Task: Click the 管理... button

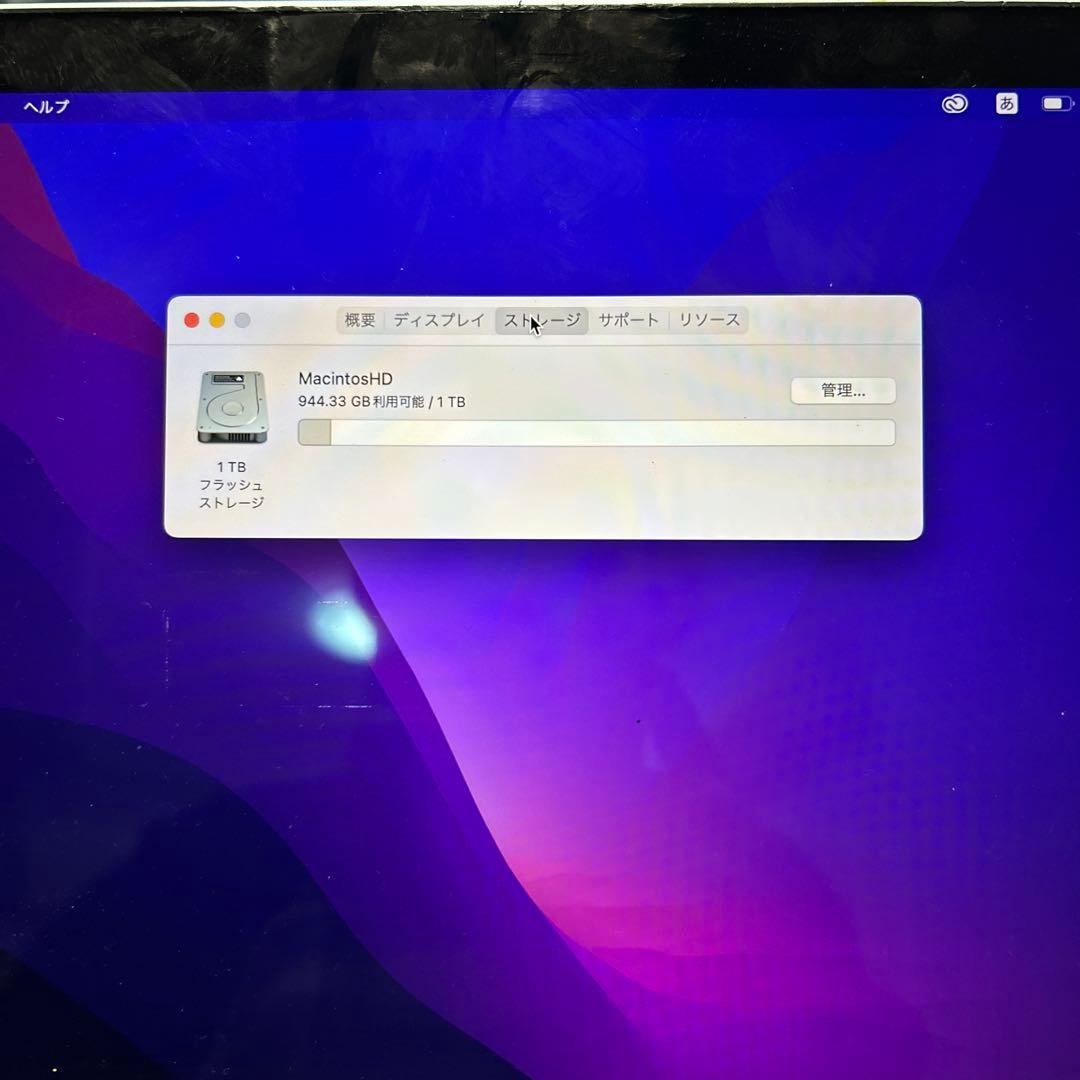Action: (843, 390)
